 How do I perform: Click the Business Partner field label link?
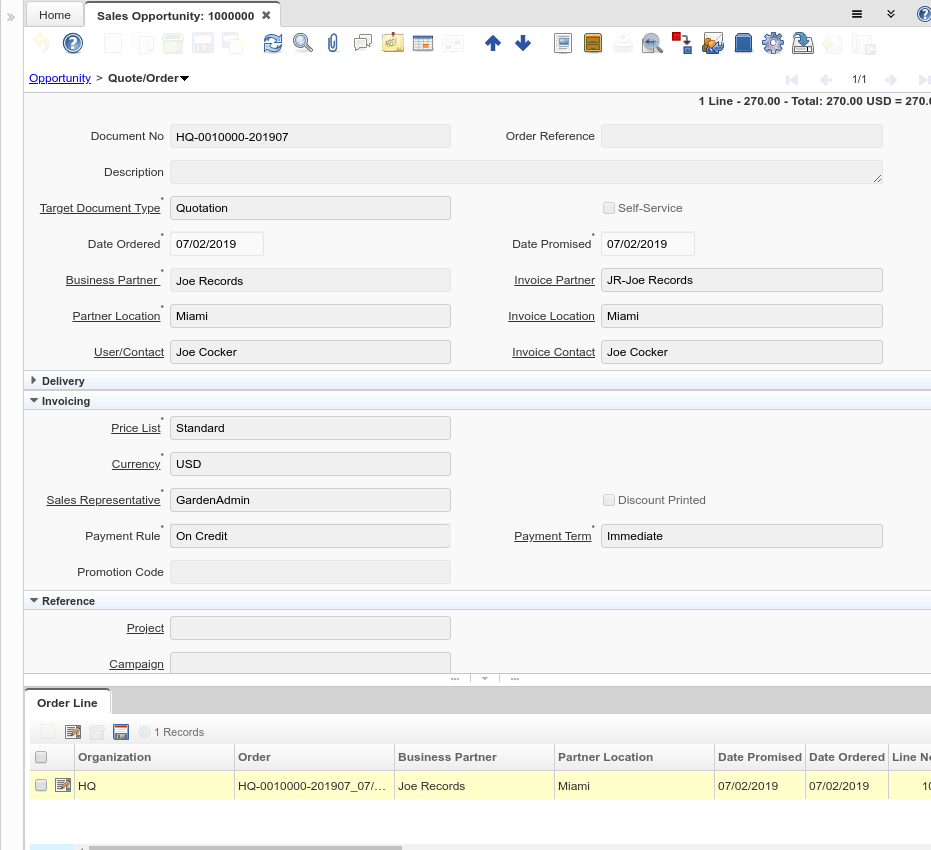pyautogui.click(x=112, y=280)
